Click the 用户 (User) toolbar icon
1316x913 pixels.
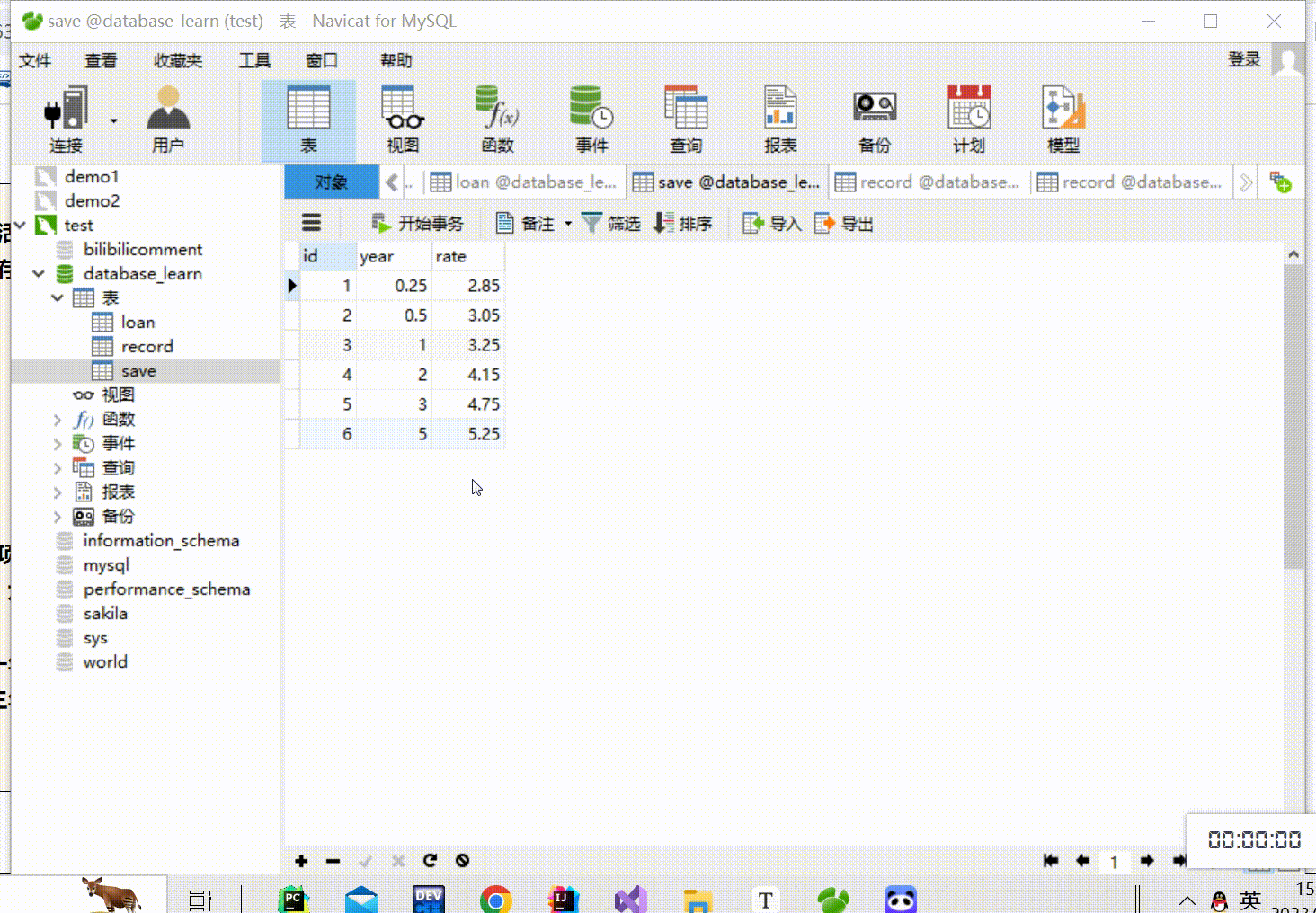pyautogui.click(x=168, y=120)
